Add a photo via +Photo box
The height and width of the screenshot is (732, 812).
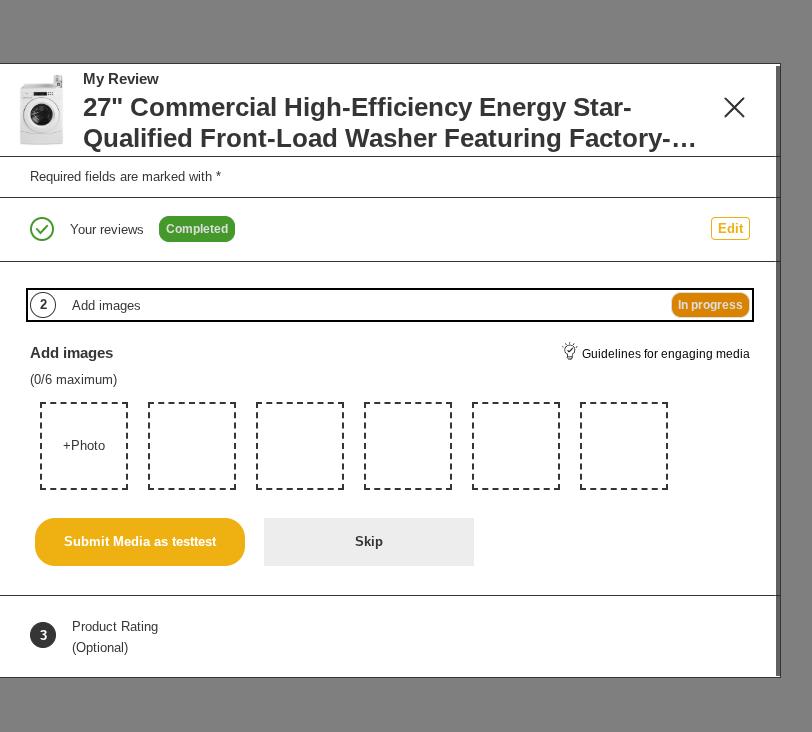84,446
